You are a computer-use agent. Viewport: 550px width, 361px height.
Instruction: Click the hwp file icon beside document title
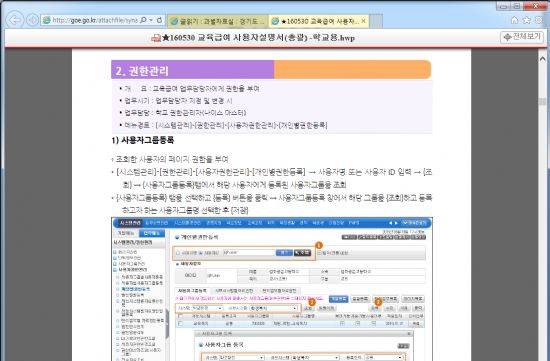click(x=156, y=38)
